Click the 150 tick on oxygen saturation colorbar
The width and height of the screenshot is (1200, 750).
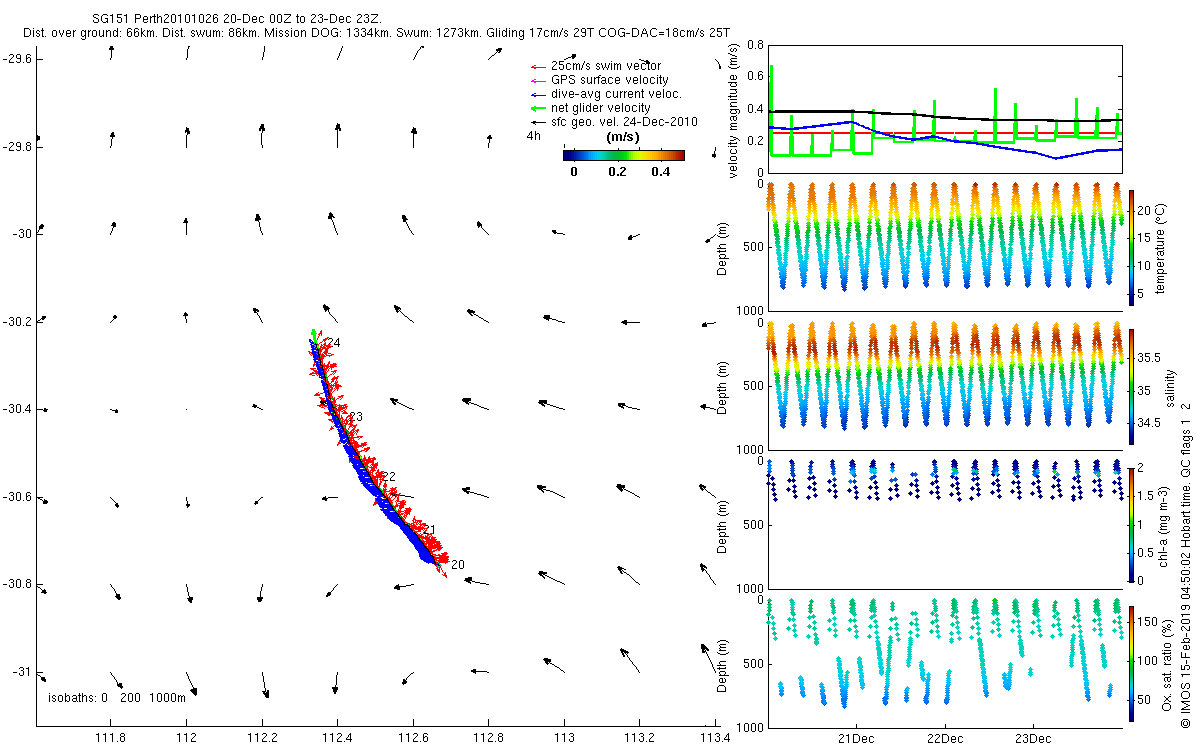point(1150,622)
